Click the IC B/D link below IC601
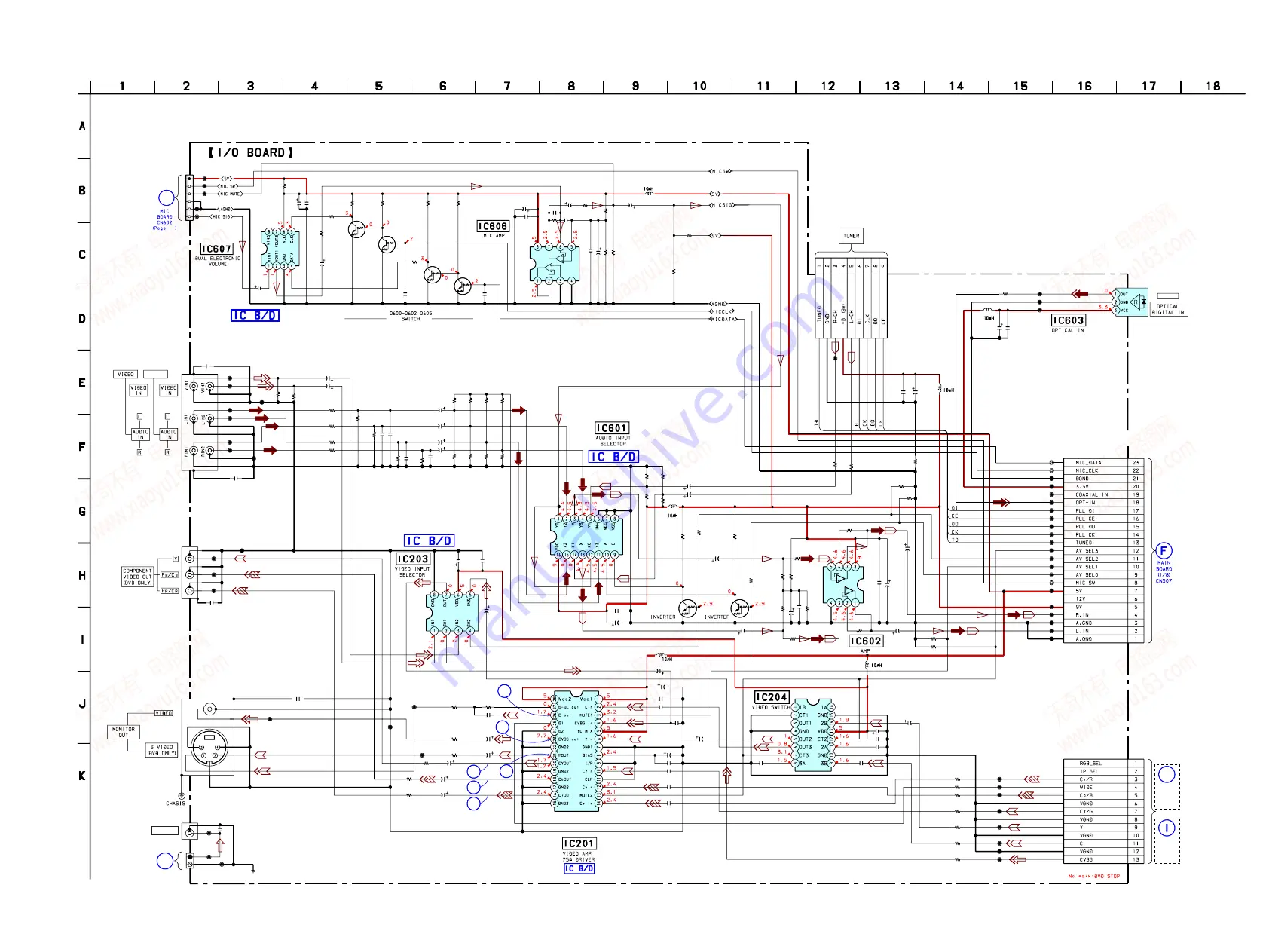 pos(613,457)
